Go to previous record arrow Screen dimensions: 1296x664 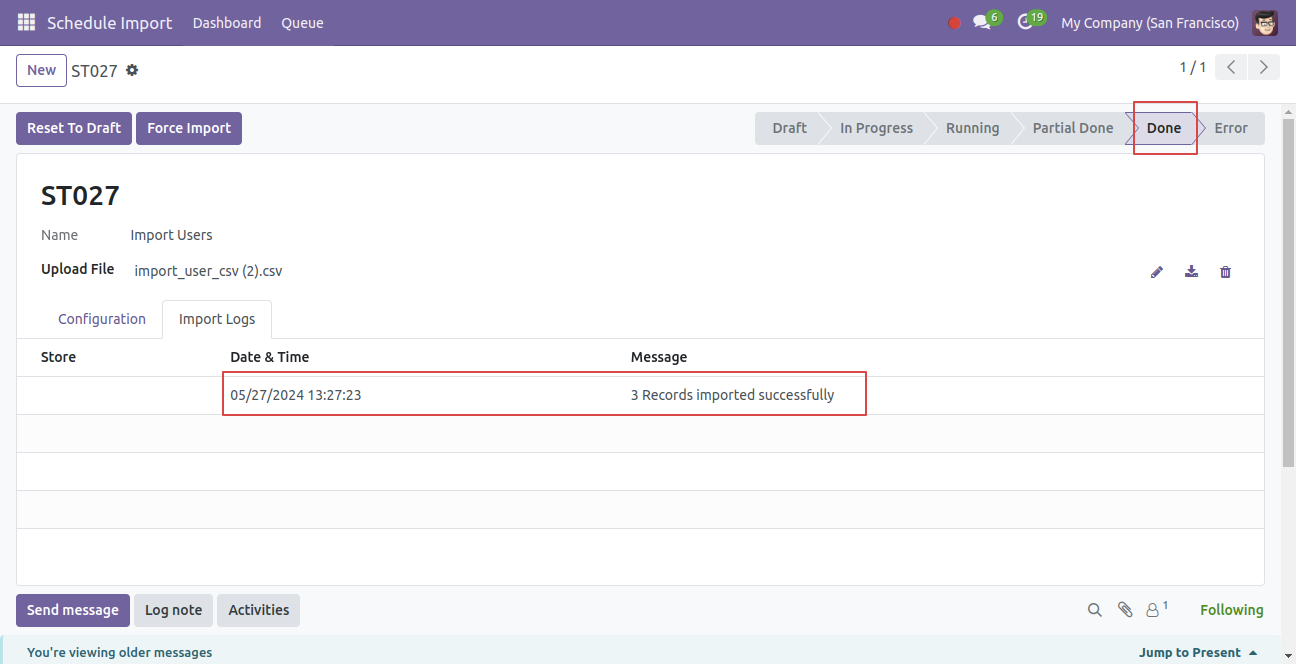coord(1231,67)
